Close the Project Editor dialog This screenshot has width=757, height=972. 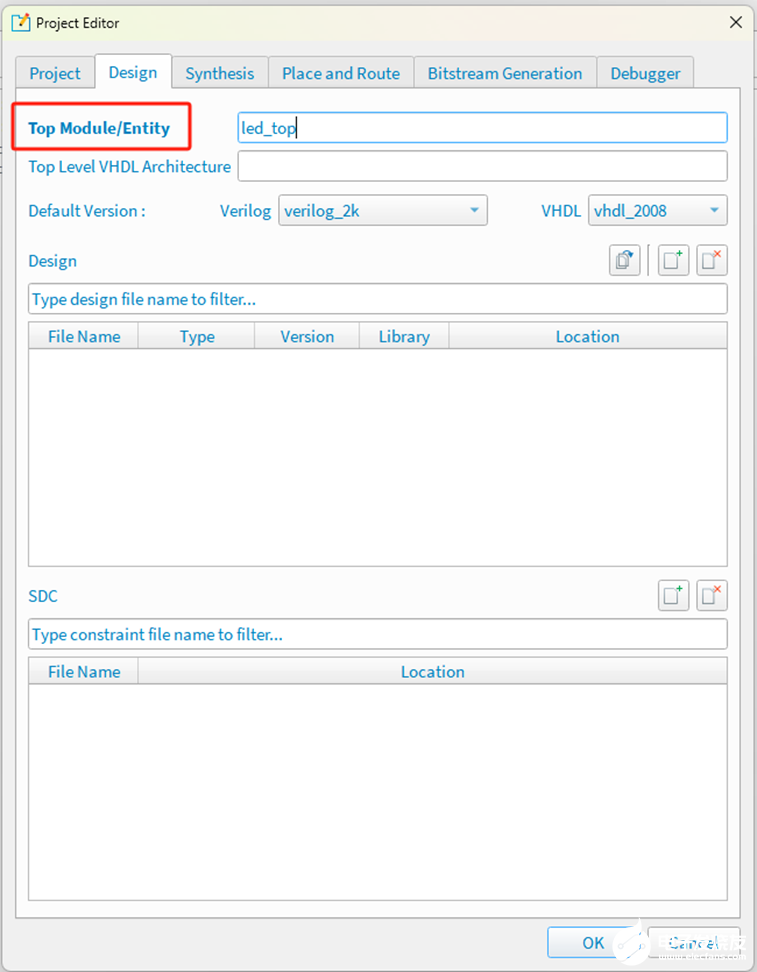[x=735, y=22]
